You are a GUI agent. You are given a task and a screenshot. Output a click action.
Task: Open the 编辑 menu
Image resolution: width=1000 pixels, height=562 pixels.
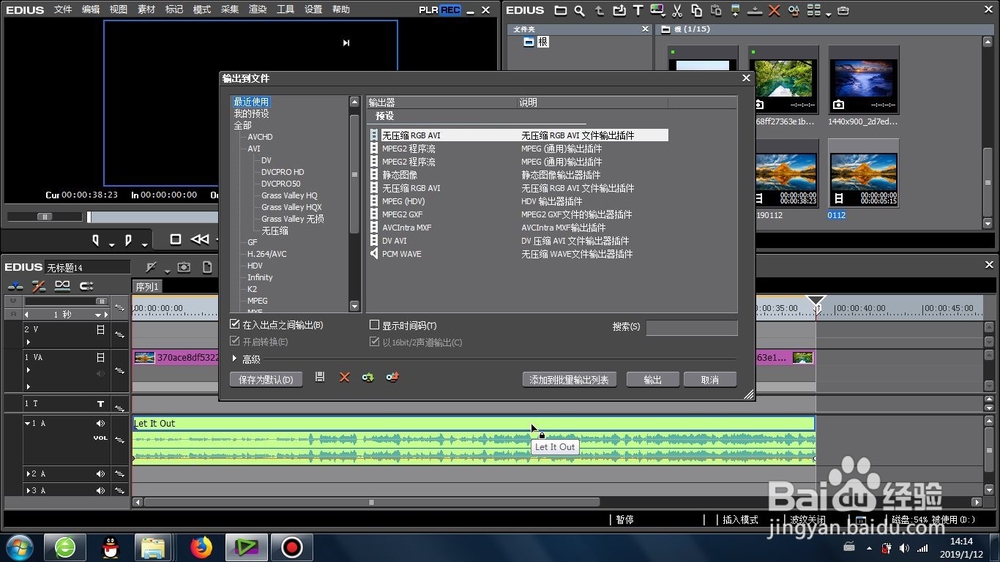pos(91,10)
